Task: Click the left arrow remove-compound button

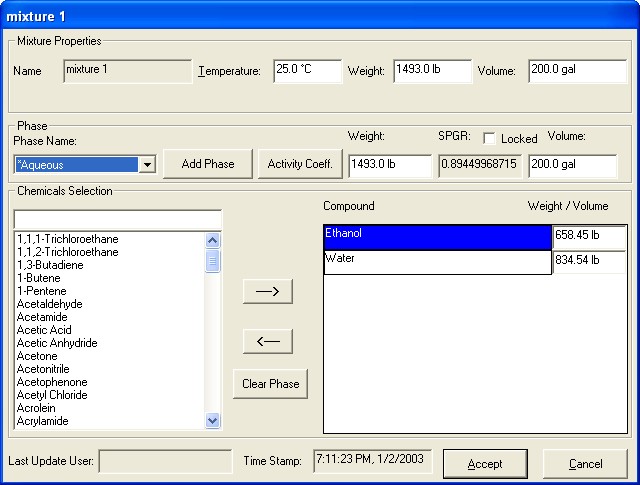Action: point(268,342)
